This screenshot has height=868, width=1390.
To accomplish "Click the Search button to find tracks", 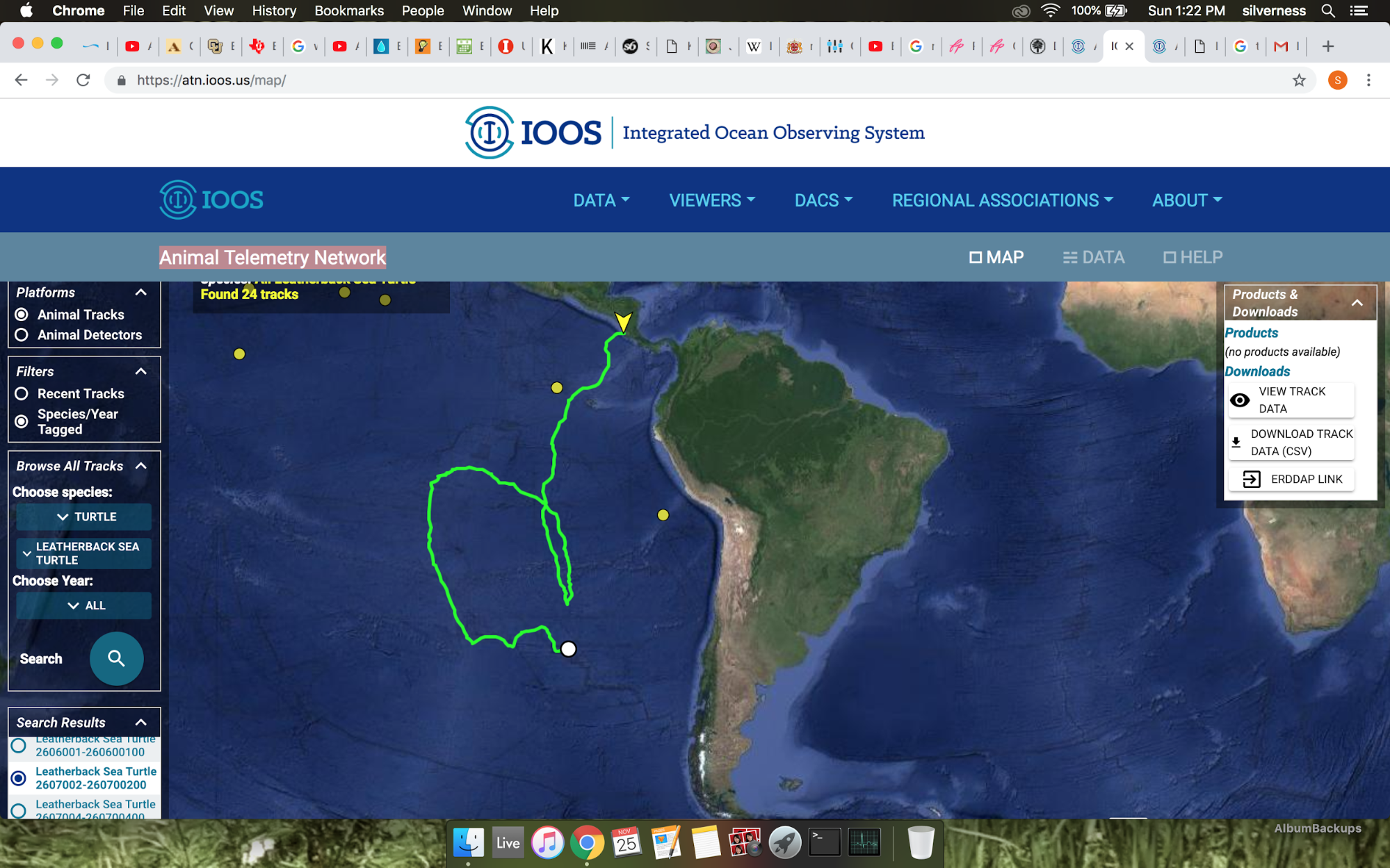I will tap(116, 657).
